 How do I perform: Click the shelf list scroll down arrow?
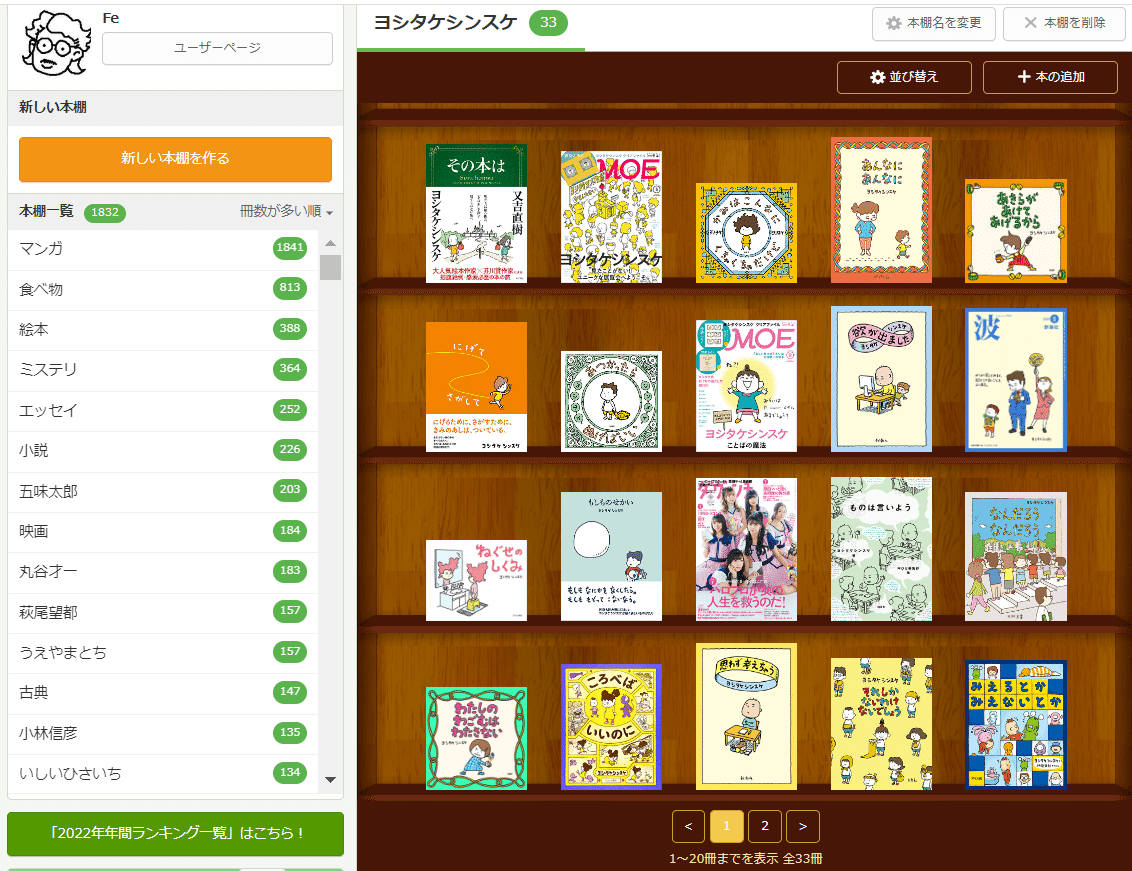(330, 780)
